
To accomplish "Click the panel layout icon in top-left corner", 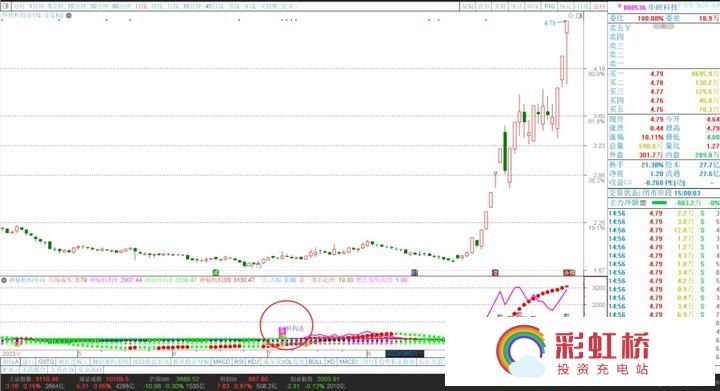I will pos(6,6).
